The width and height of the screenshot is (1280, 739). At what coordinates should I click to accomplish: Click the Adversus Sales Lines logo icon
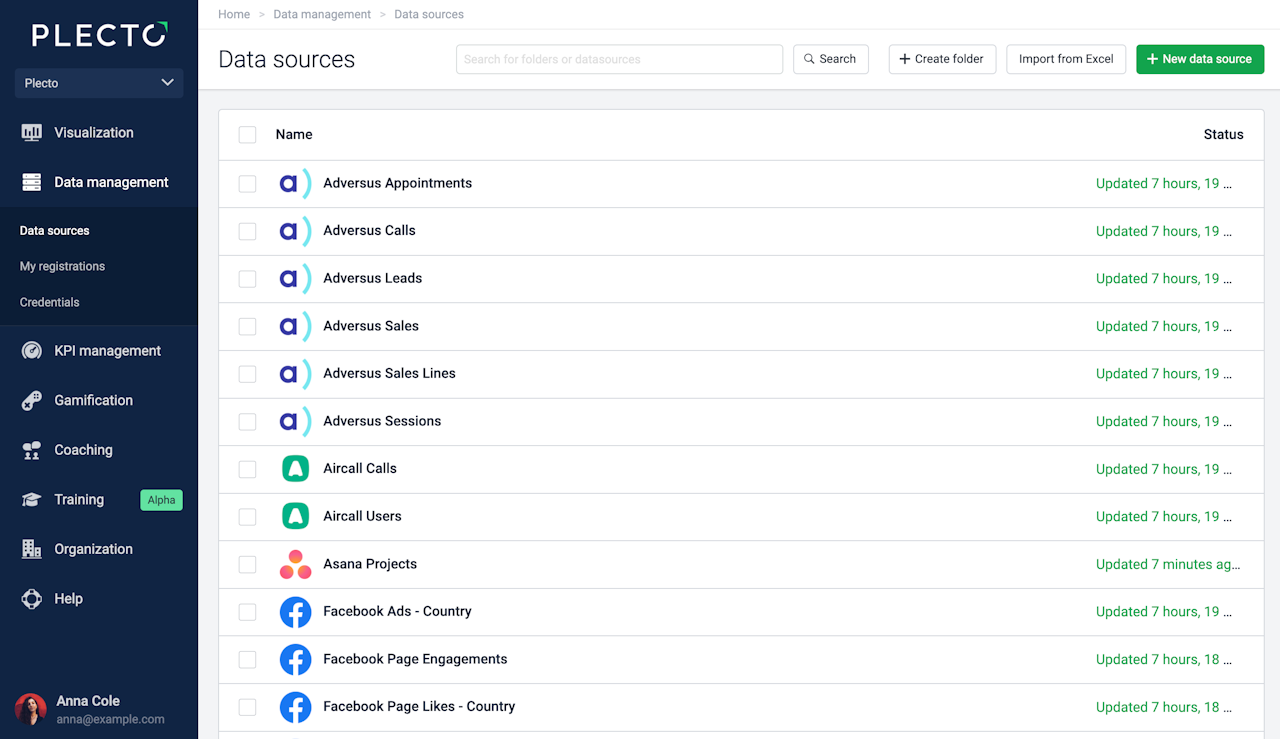point(295,373)
